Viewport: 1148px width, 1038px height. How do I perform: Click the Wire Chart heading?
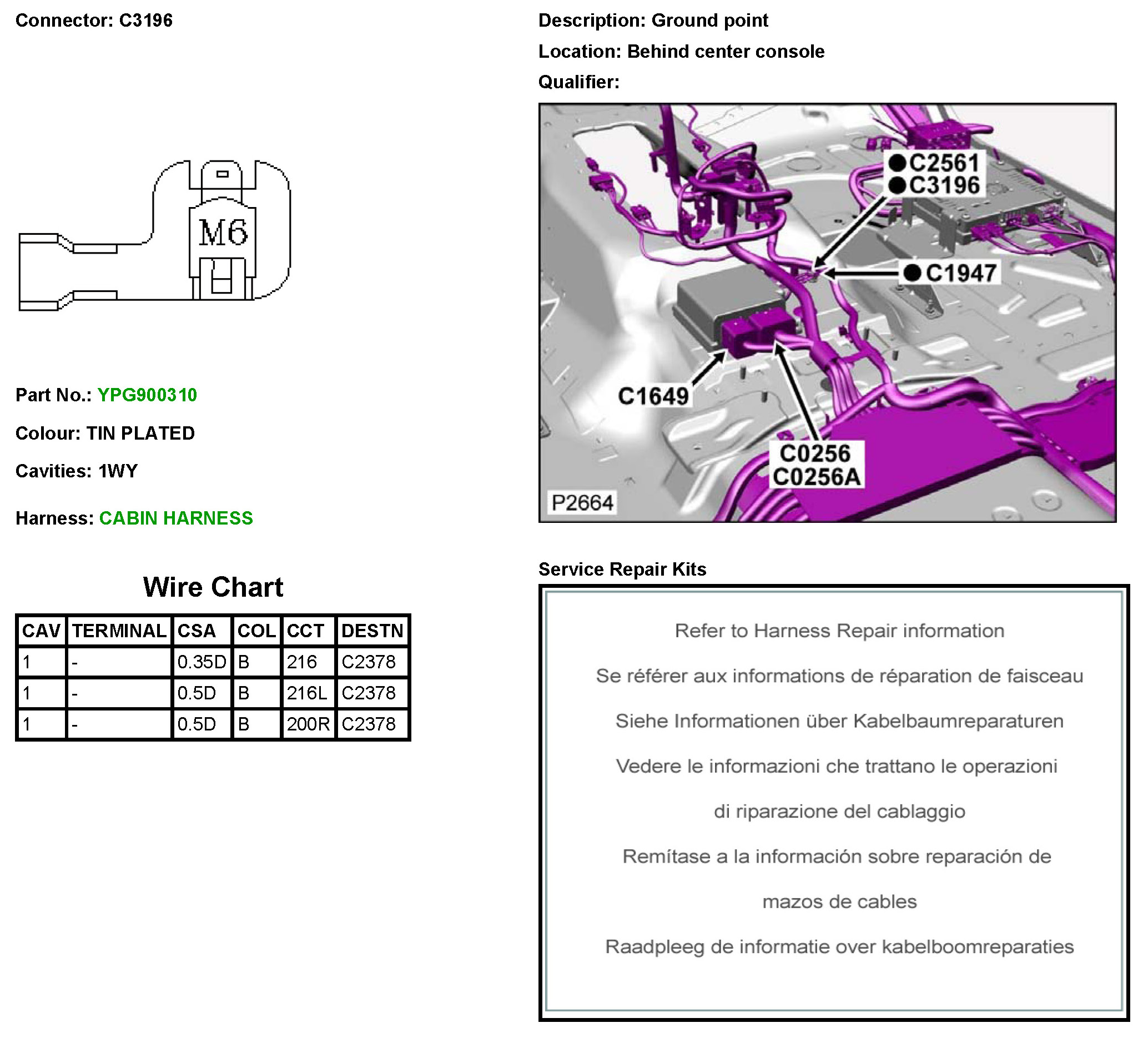click(x=213, y=587)
